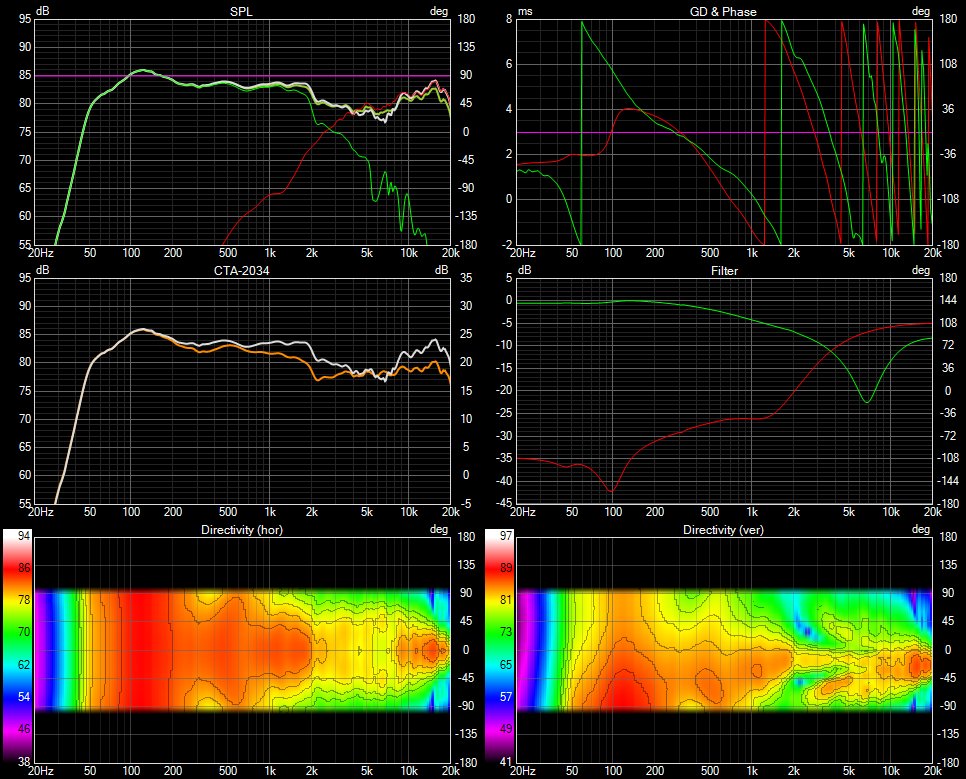966x779 pixels.
Task: Click the deg unit label on GD & Phase chart
Action: [x=920, y=11]
